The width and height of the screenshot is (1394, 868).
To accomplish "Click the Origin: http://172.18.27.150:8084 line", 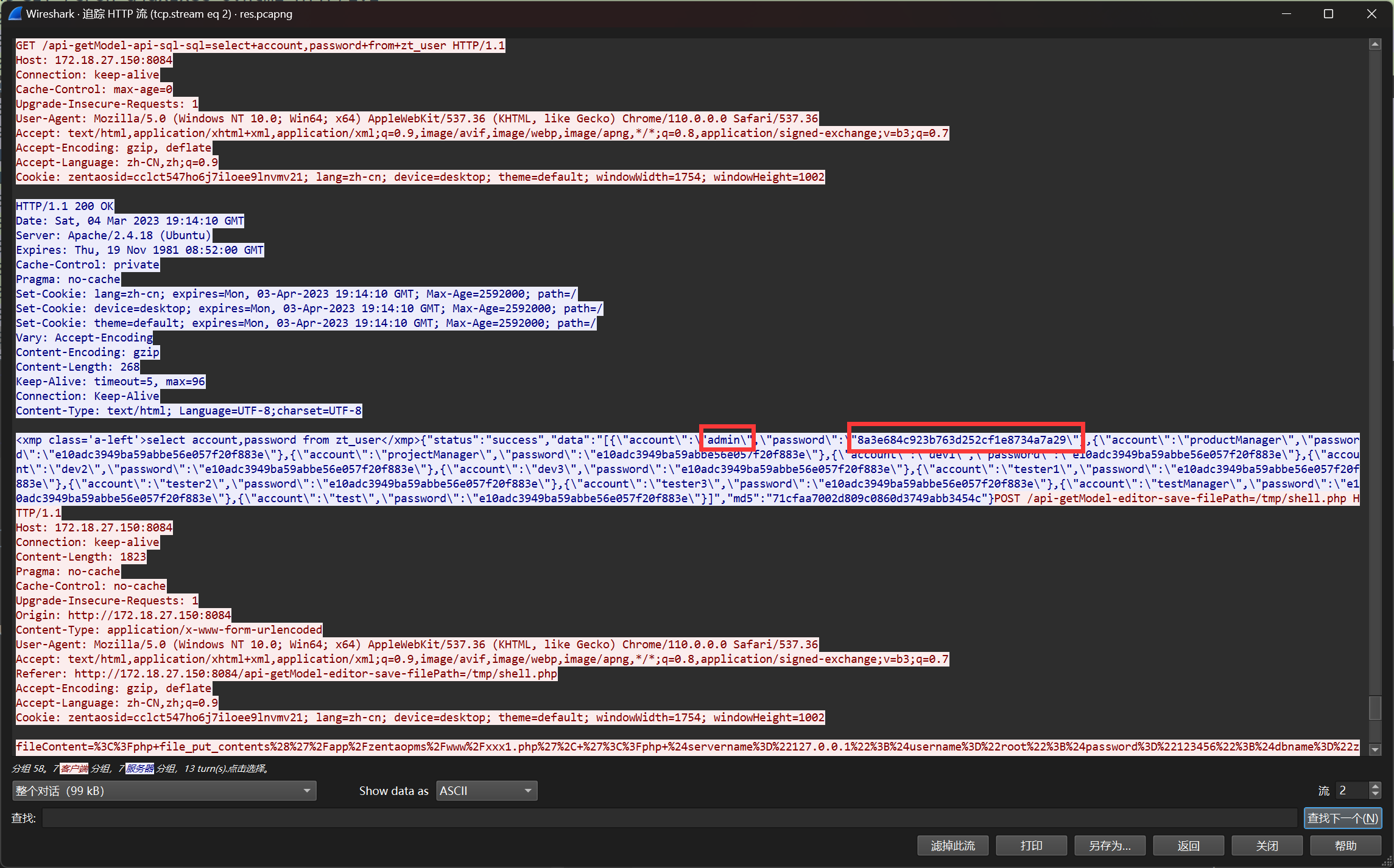I will (124, 615).
